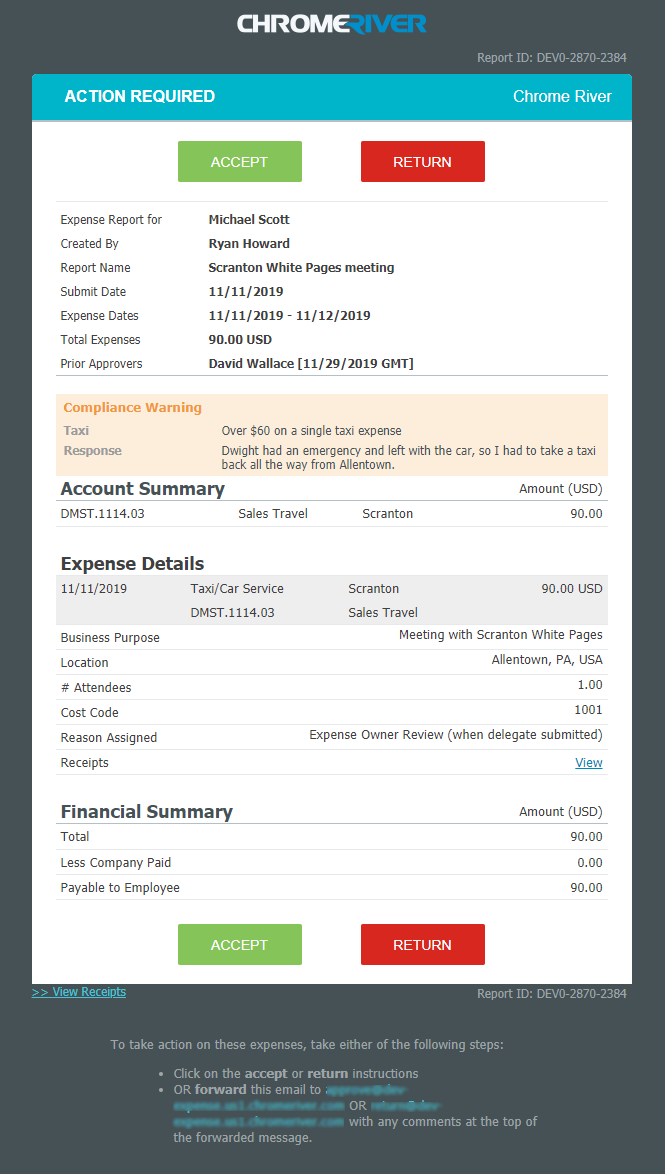
Task: Click the Chrome River logo at top
Action: 332,23
